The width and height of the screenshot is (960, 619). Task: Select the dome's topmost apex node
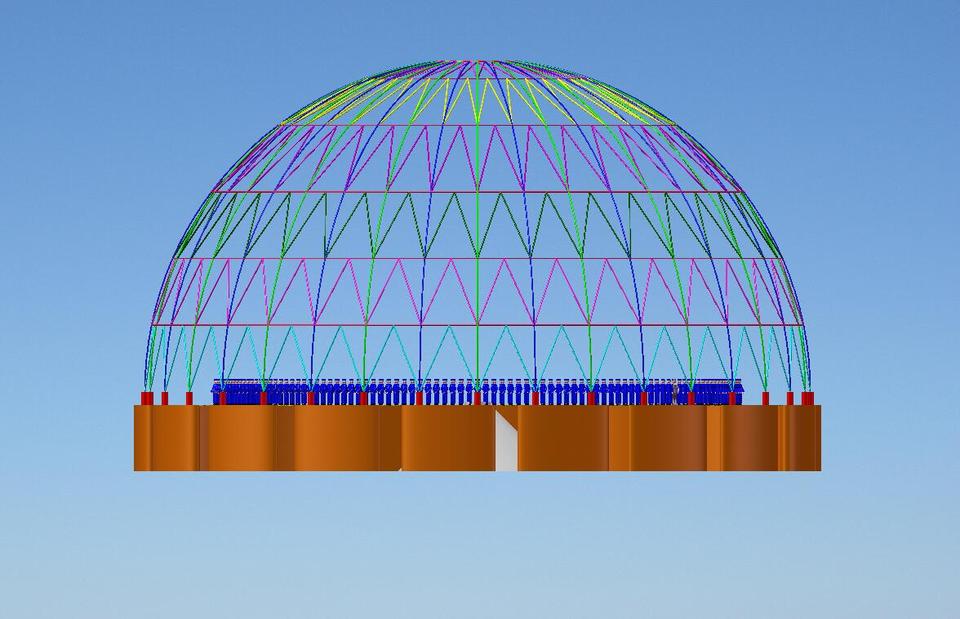click(x=480, y=62)
